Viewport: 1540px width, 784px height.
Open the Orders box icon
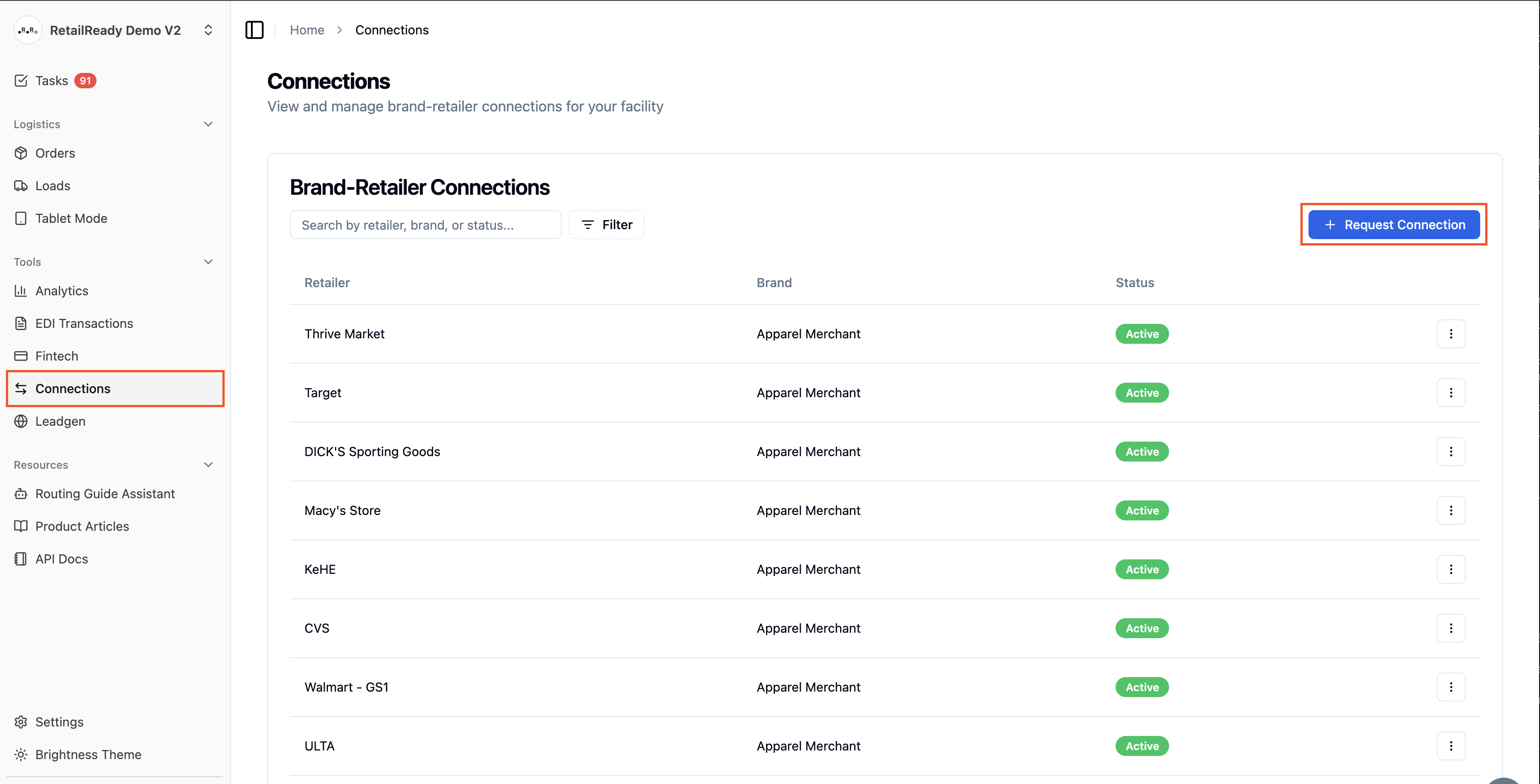(x=21, y=153)
